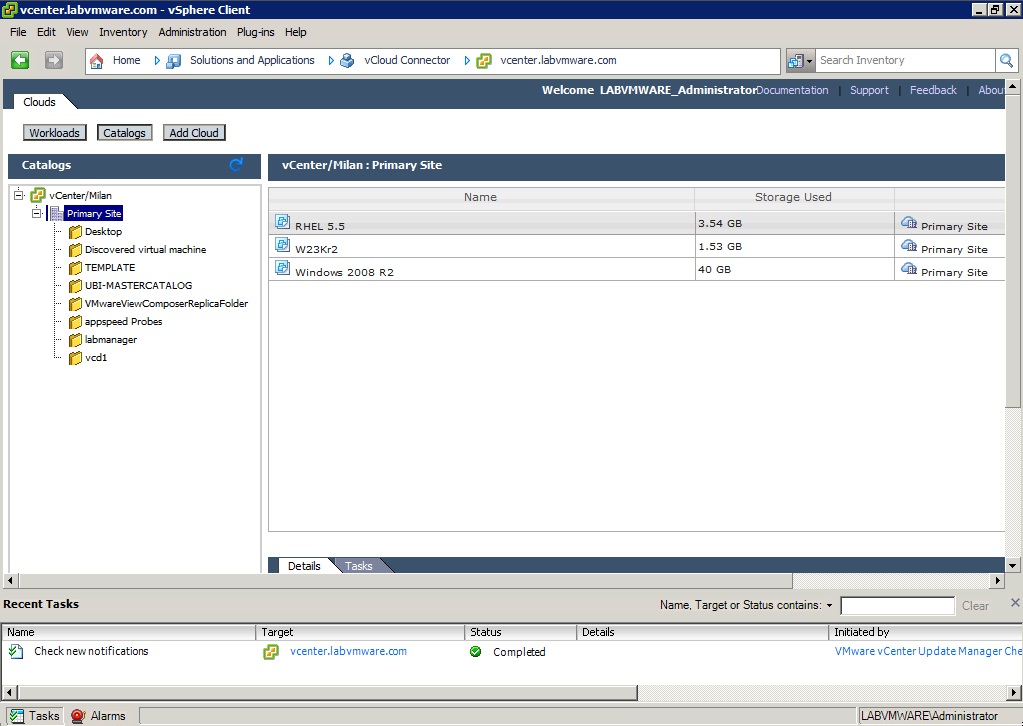
Task: Click the W23Kr2 template icon
Action: point(282,245)
